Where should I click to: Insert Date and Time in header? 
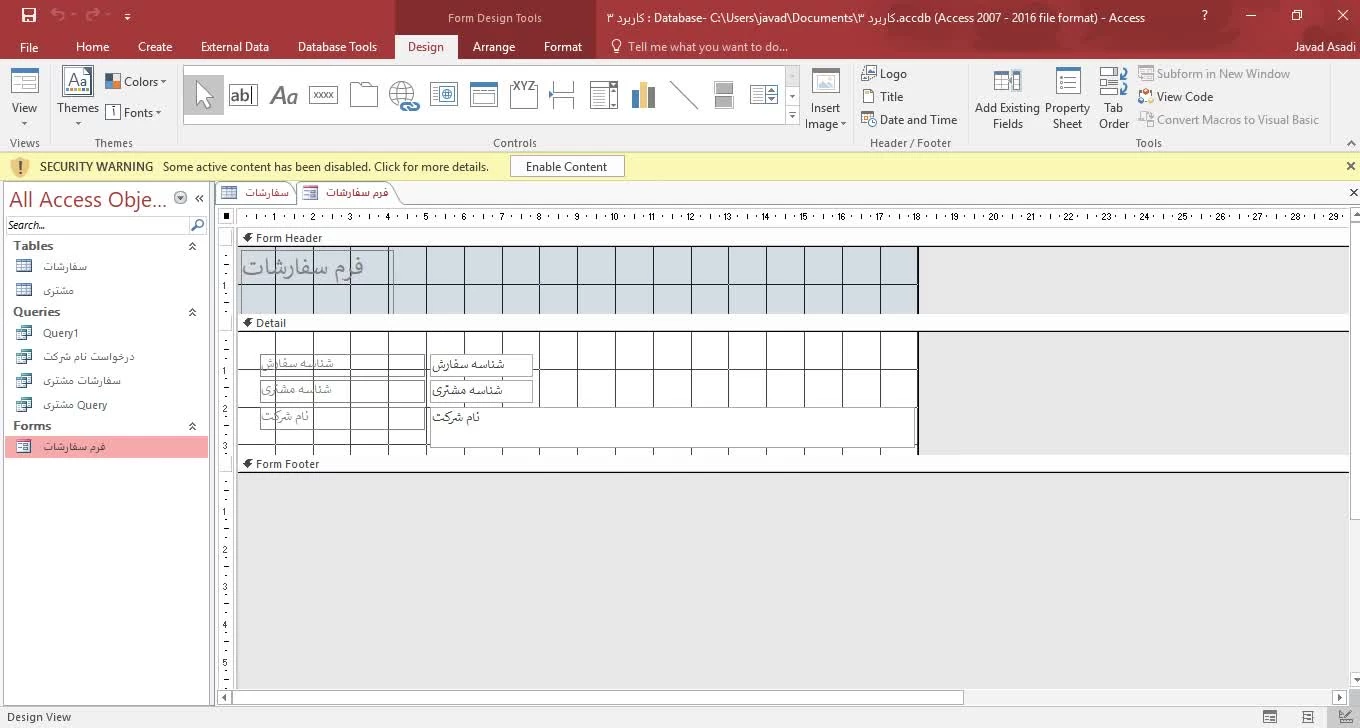click(909, 120)
